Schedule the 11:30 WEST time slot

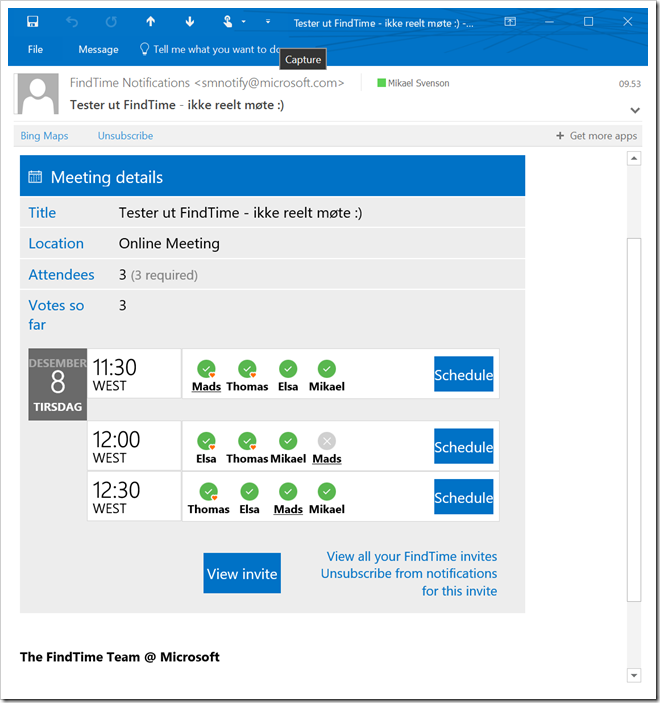pyautogui.click(x=464, y=374)
